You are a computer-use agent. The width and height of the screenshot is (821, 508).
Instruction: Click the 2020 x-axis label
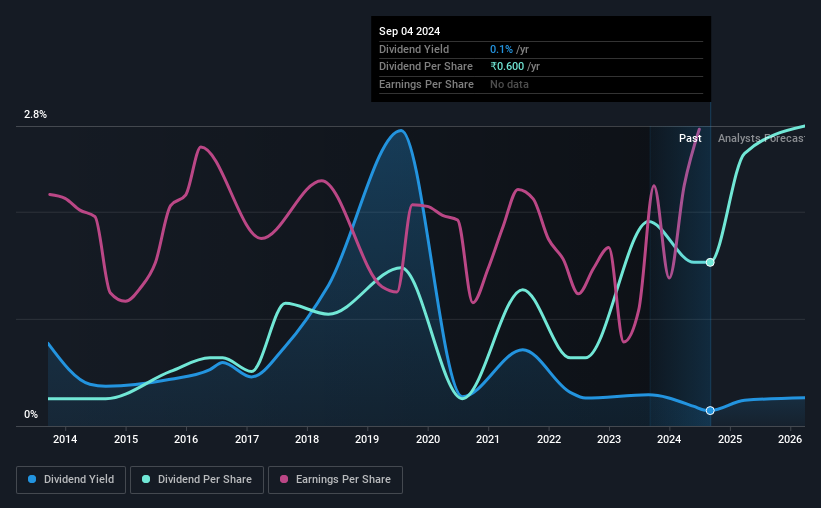coord(428,439)
